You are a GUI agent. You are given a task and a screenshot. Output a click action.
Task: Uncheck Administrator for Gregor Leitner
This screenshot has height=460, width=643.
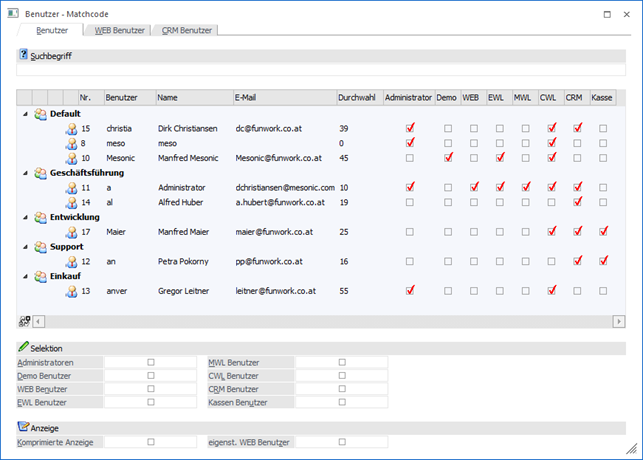pos(408,291)
